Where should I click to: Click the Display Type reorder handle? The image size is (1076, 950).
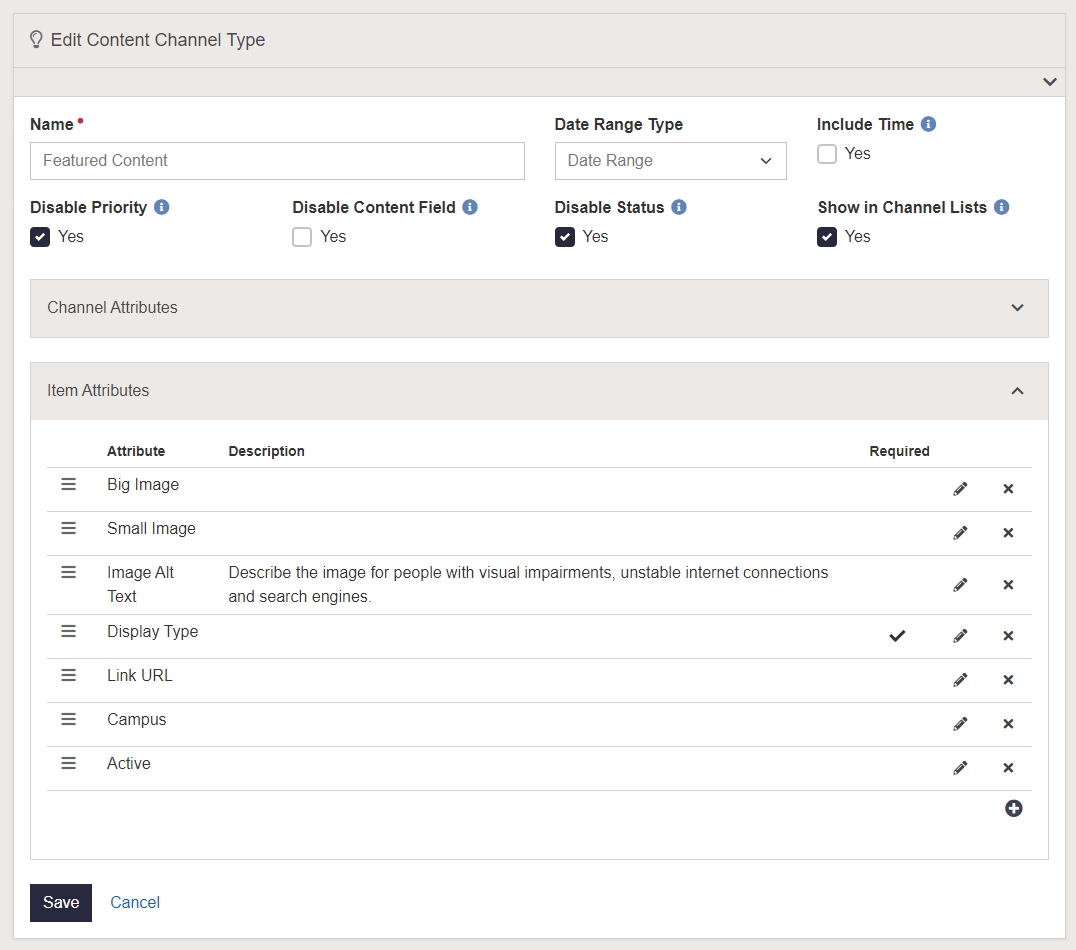69,631
